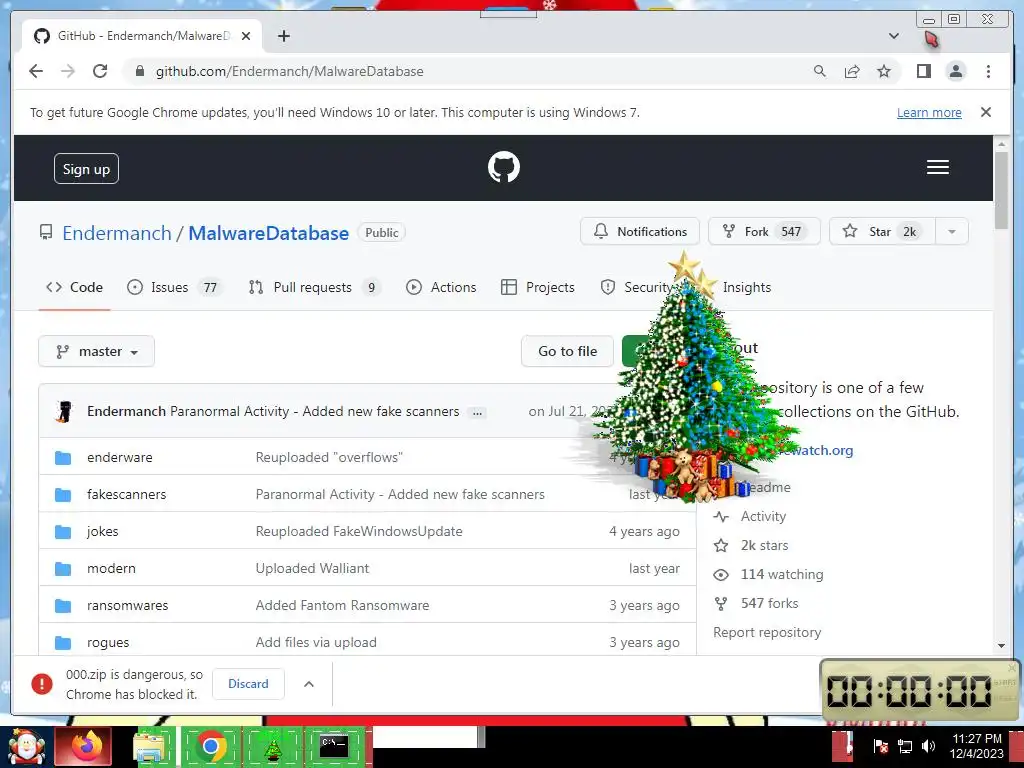1024x768 pixels.
Task: Go back with the browser back arrow
Action: point(36,71)
